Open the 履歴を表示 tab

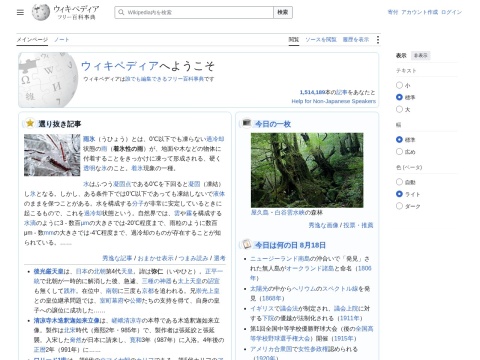pyautogui.click(x=356, y=39)
